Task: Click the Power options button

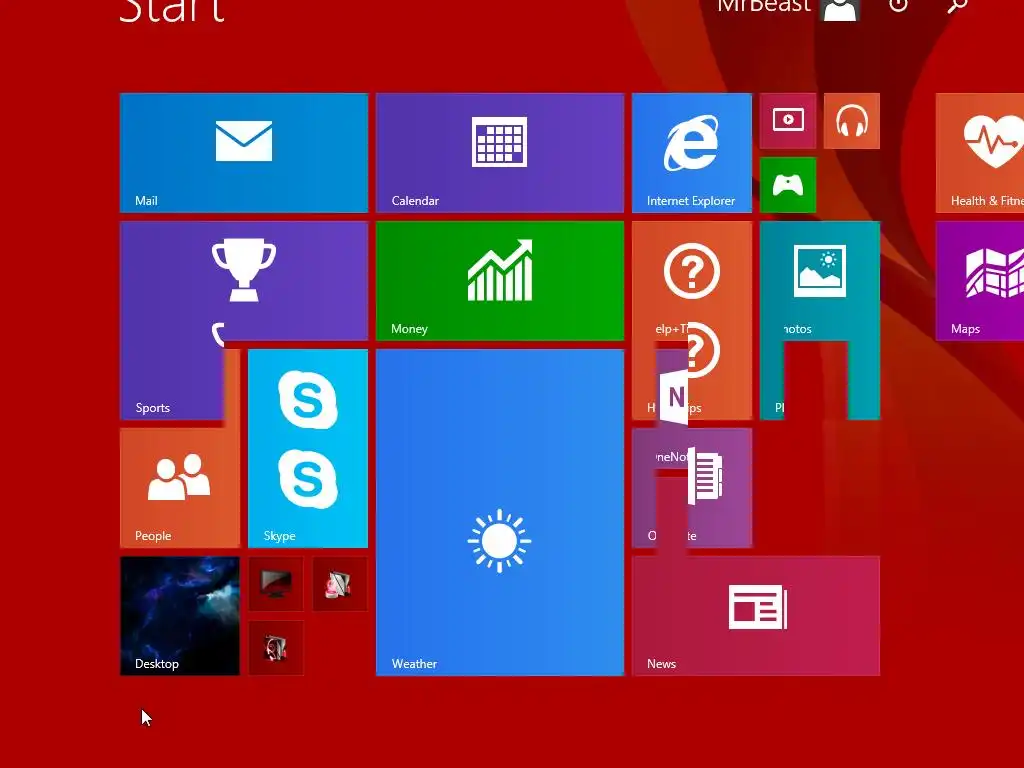Action: click(899, 5)
